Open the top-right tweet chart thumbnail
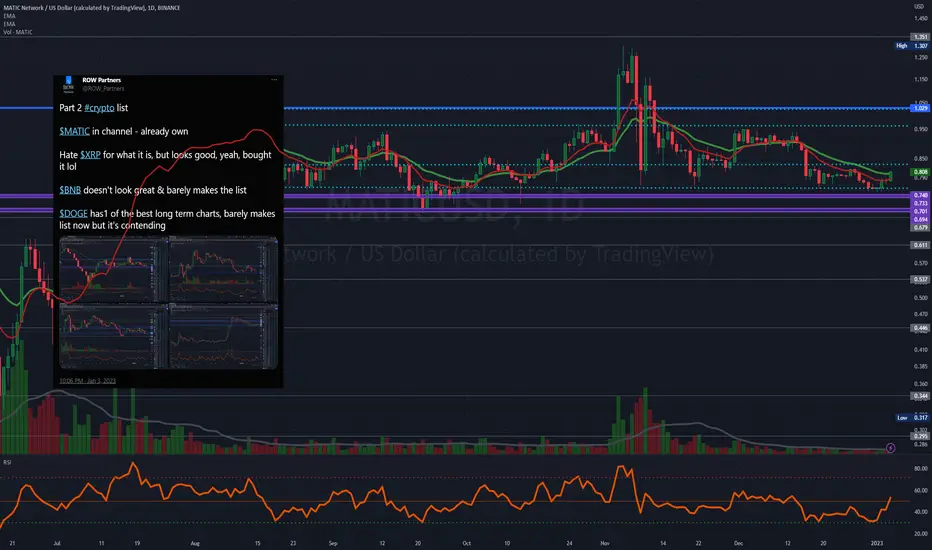Viewport: 932px width, 550px height. click(x=223, y=269)
